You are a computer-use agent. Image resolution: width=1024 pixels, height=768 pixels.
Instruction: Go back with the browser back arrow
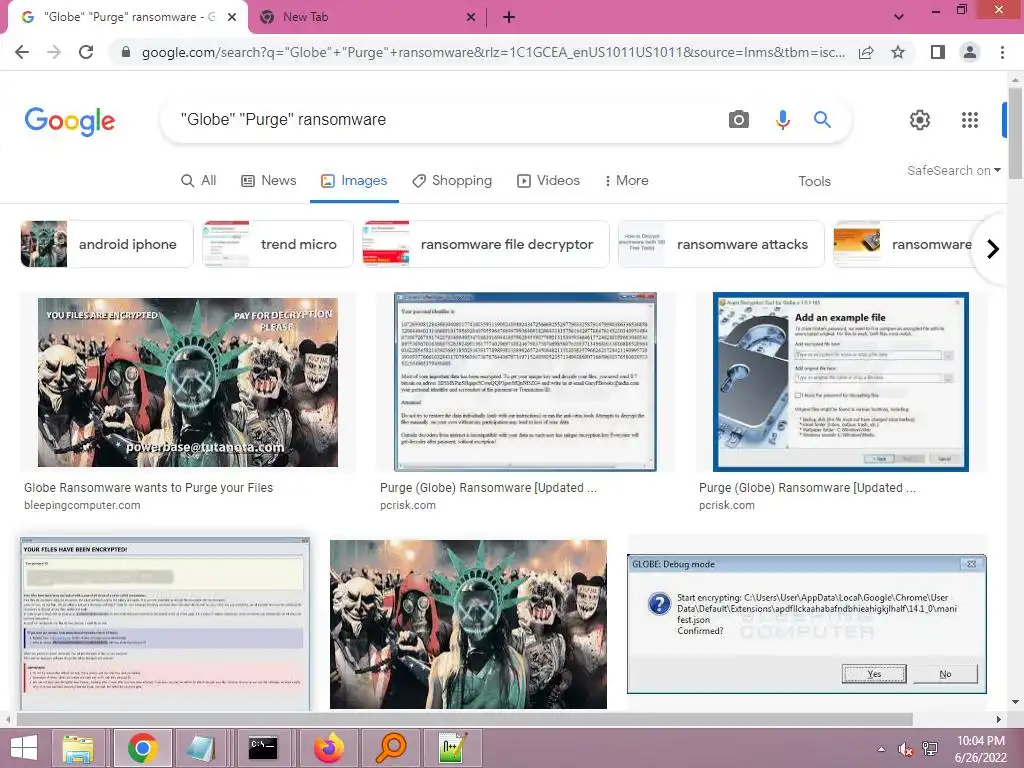(x=22, y=52)
